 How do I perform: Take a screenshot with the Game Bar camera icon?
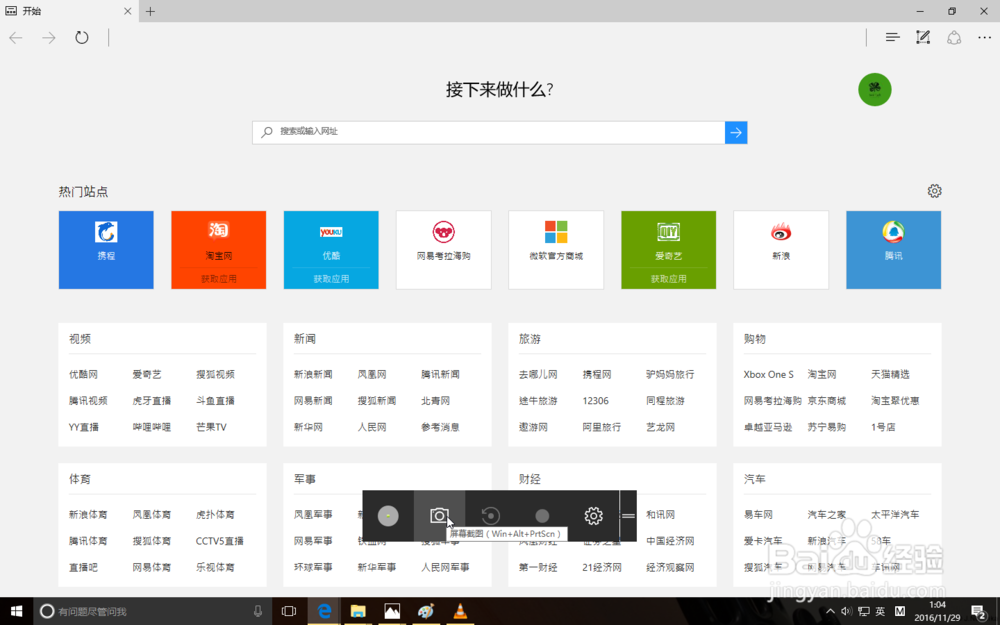coord(440,515)
